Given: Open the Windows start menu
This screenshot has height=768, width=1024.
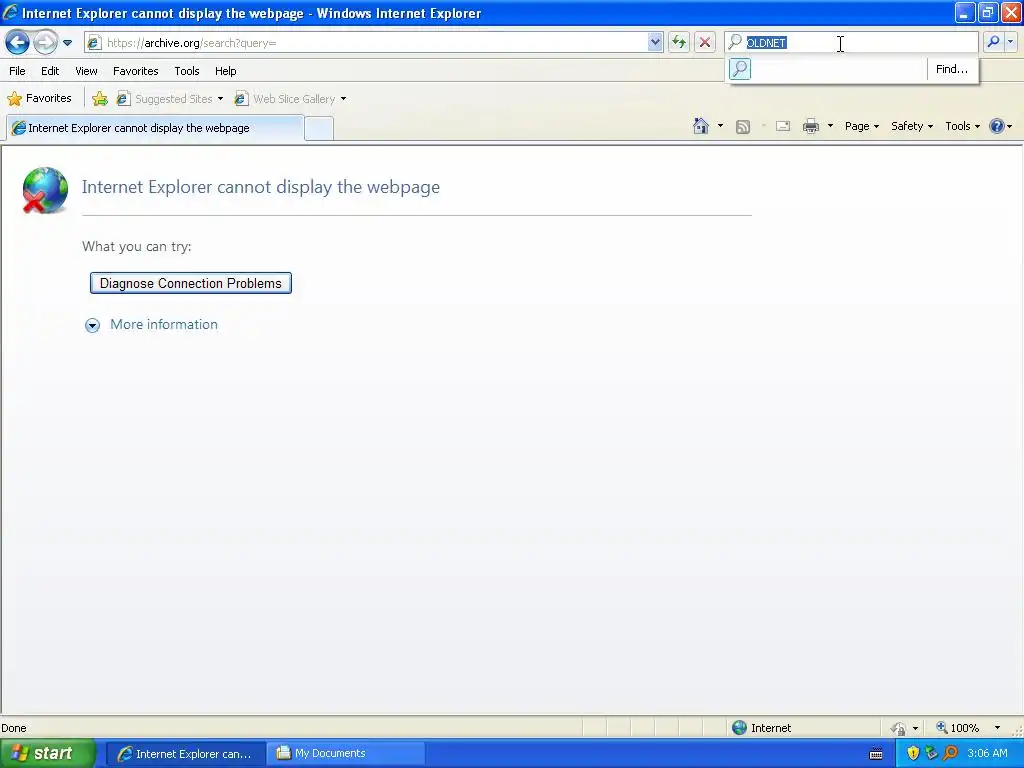Looking at the screenshot, I should (x=48, y=754).
